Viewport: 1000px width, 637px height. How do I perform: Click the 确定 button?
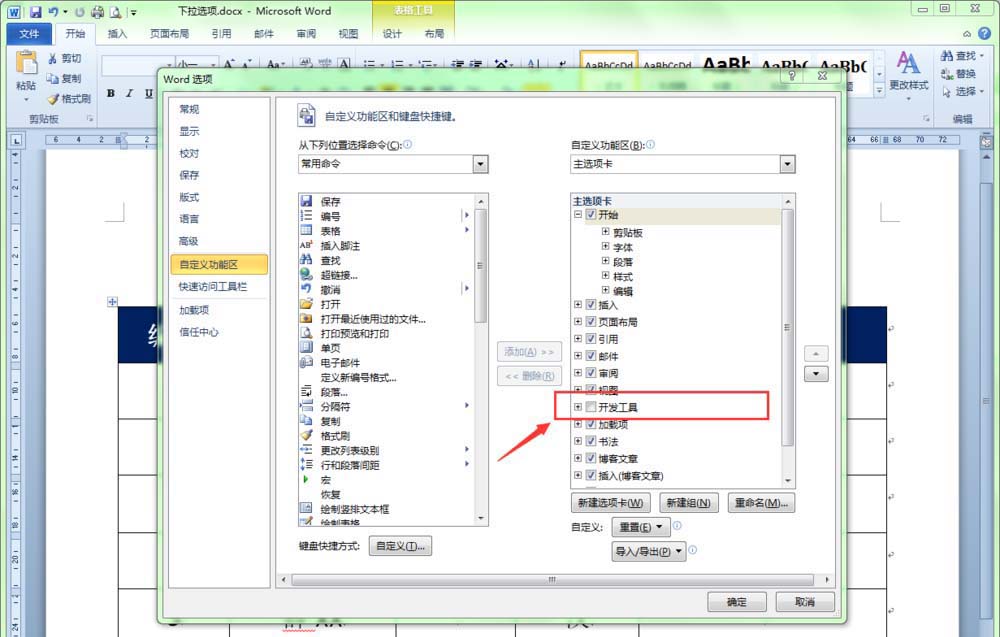pos(736,601)
